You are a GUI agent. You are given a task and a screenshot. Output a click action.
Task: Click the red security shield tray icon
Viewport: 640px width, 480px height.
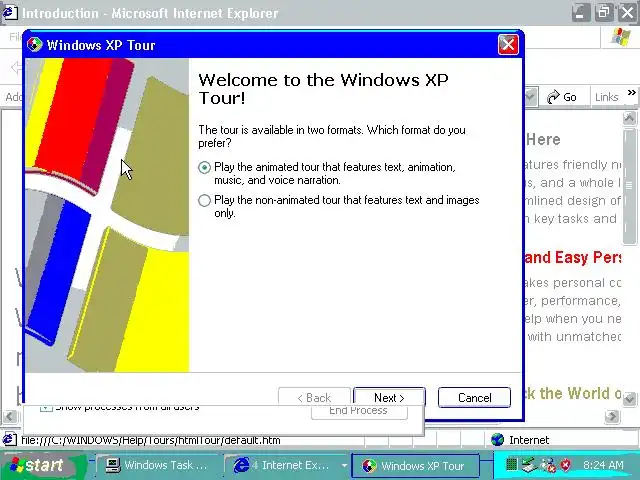[x=566, y=464]
